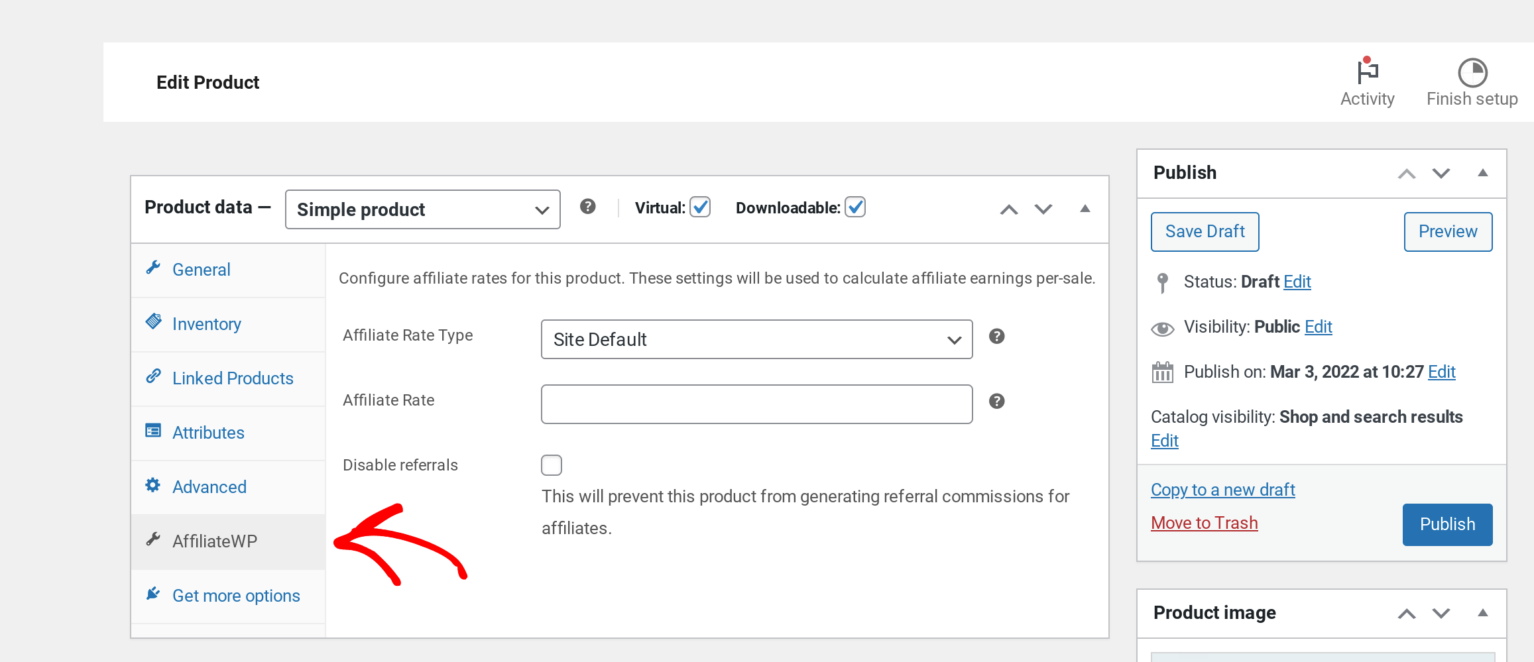Click Copy to a new draft
This screenshot has height=662, width=1534.
(1222, 489)
